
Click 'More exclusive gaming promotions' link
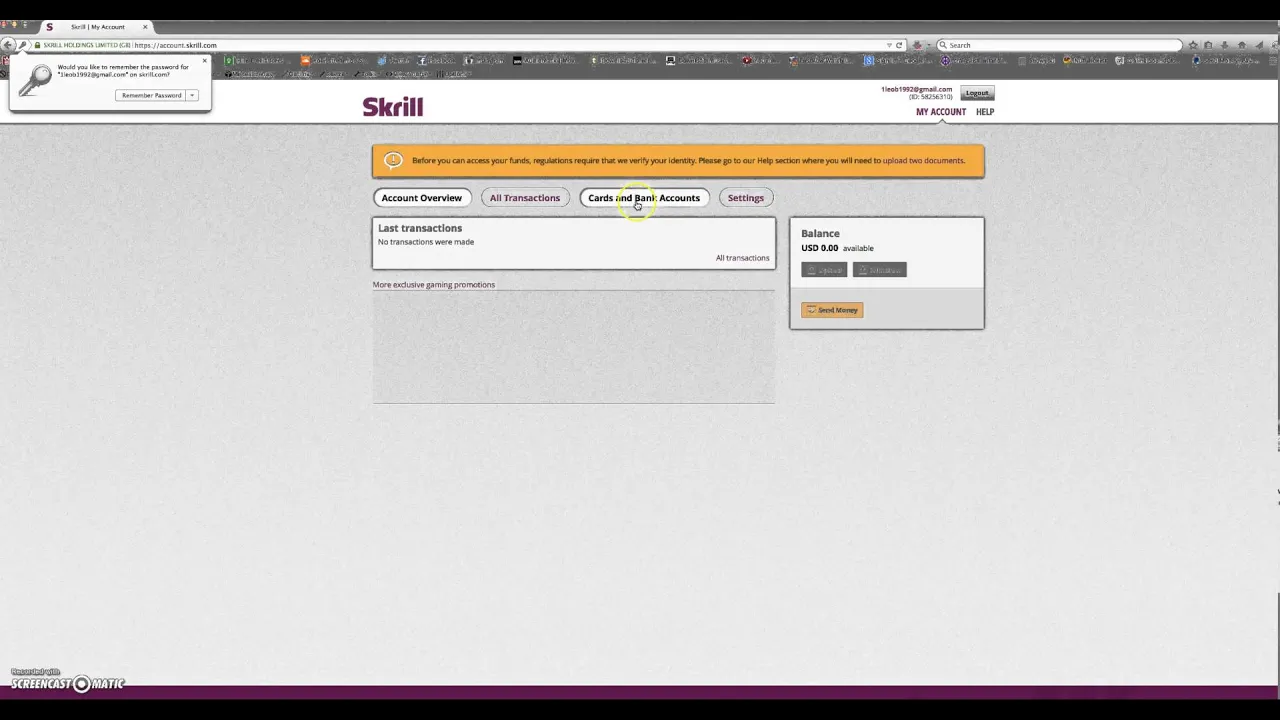click(434, 285)
